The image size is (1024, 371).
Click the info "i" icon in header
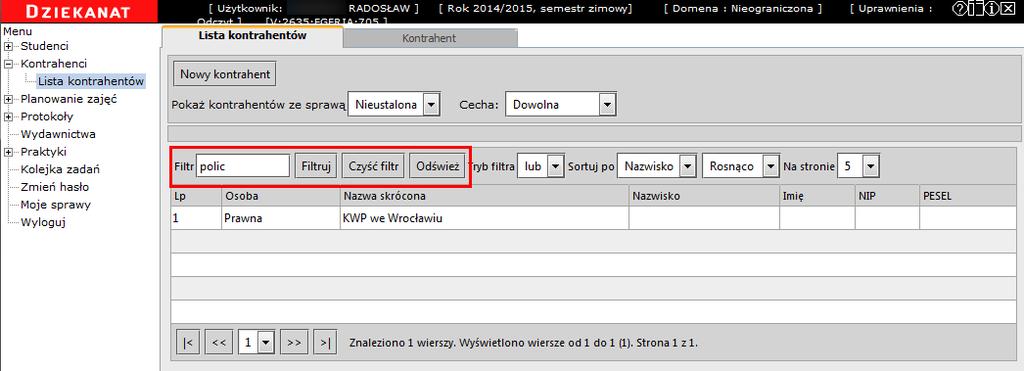pos(991,8)
